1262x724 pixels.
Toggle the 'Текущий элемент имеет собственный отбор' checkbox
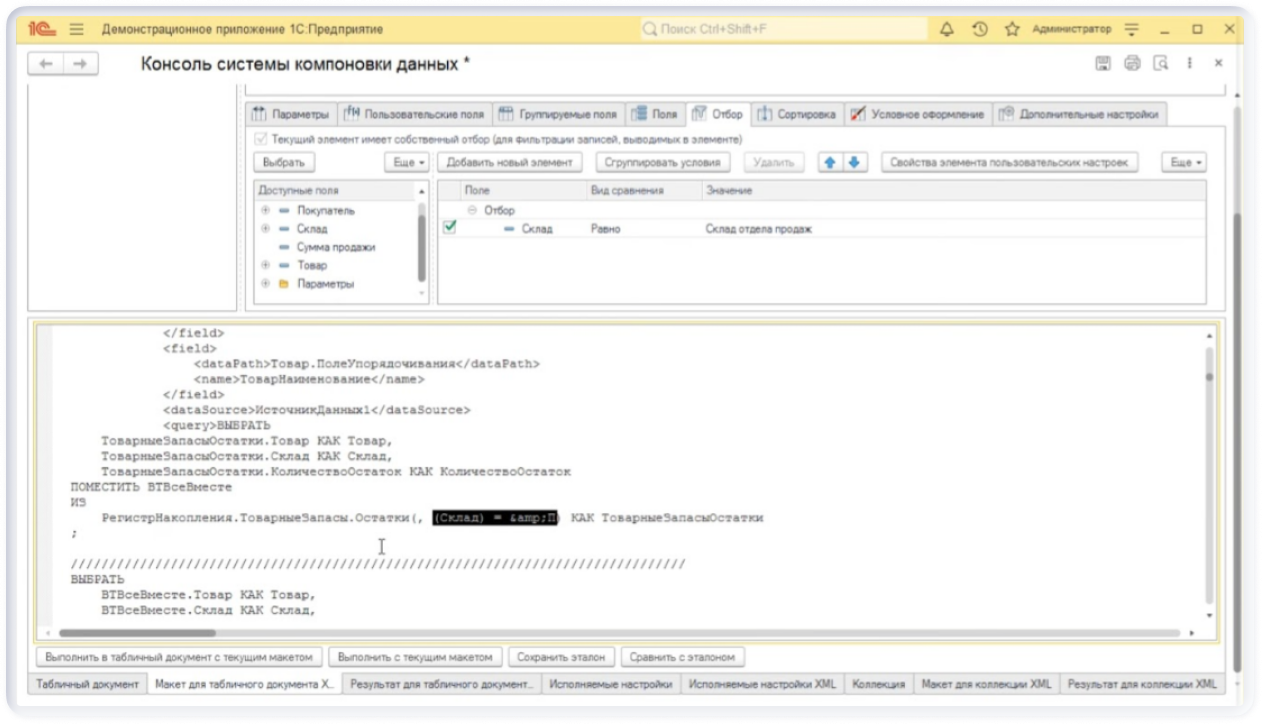click(x=261, y=139)
